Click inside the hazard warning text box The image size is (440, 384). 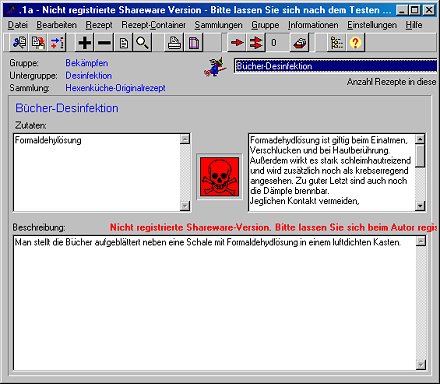click(x=332, y=172)
